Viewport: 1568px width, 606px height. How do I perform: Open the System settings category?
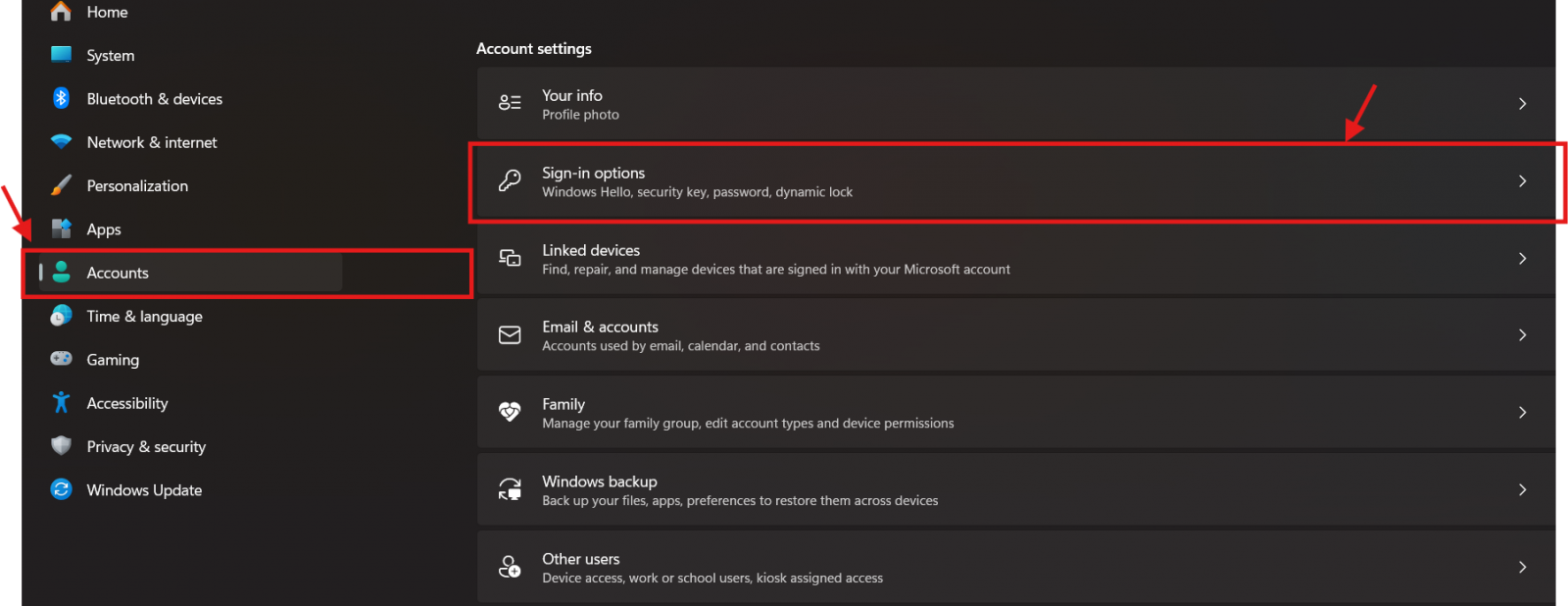tap(110, 56)
